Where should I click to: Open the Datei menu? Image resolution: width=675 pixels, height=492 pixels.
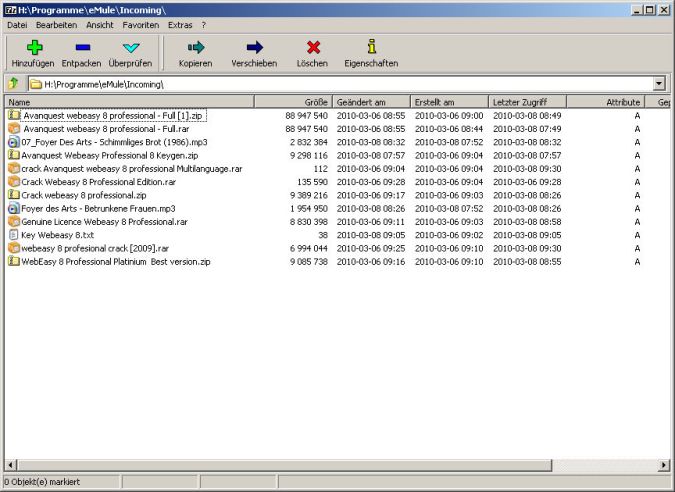[x=17, y=25]
